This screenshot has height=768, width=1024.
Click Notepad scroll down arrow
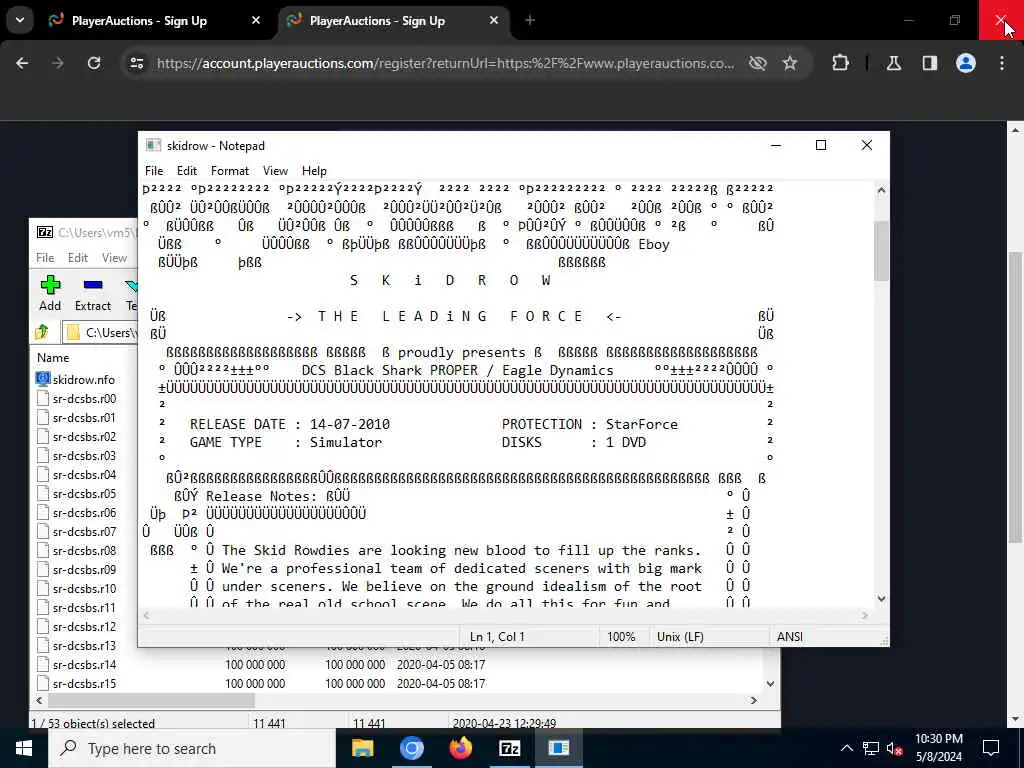[x=881, y=598]
